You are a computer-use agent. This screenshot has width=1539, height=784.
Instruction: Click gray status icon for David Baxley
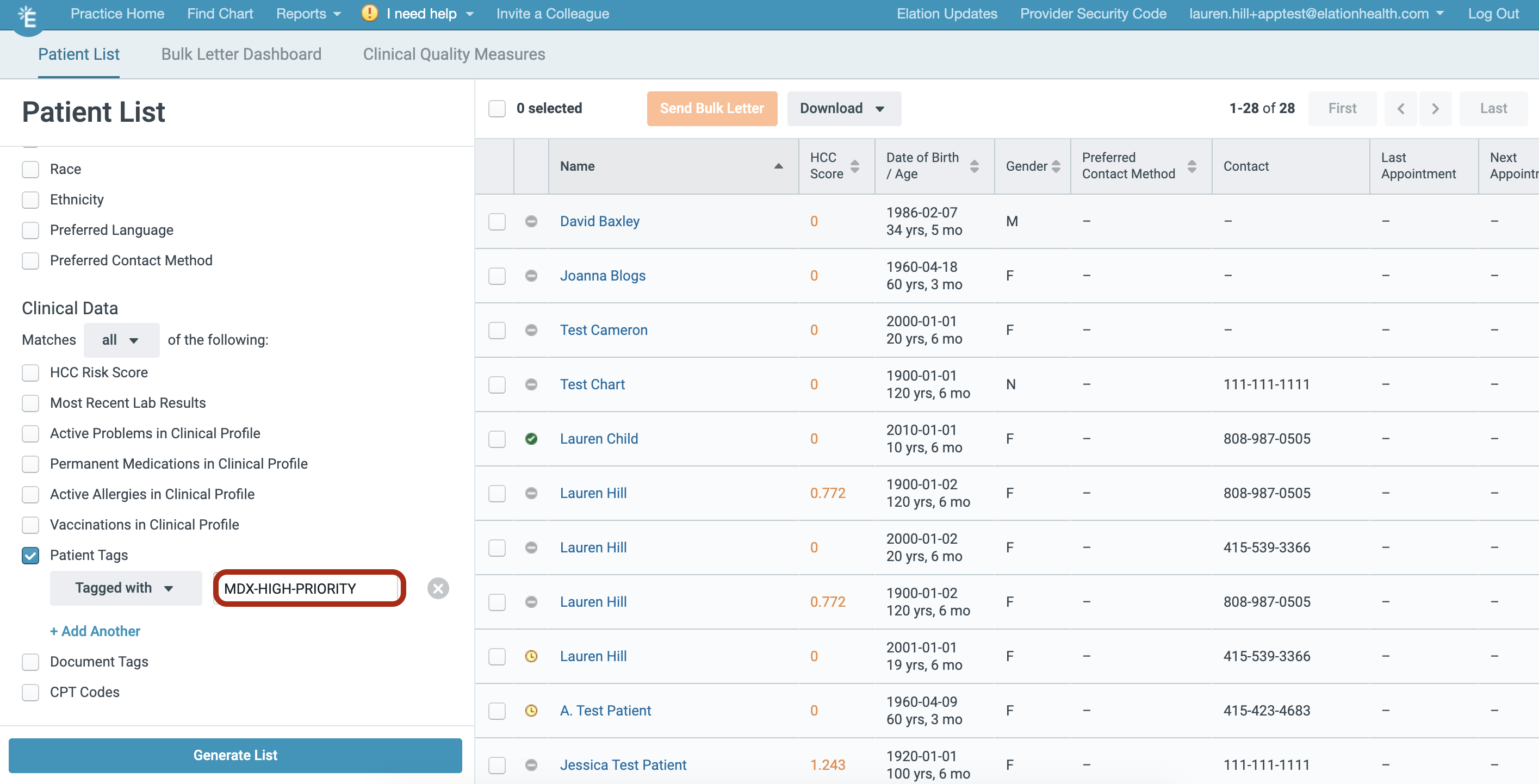pos(531,221)
